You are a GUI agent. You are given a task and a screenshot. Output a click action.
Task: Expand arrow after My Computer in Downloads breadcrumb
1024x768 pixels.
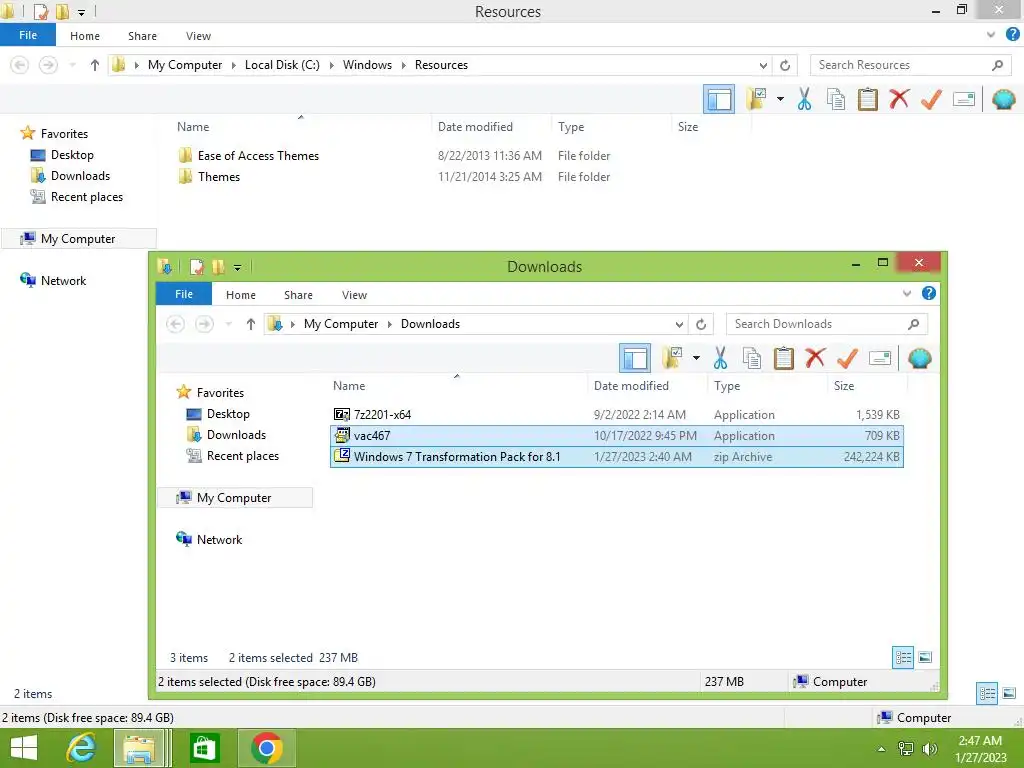click(389, 324)
